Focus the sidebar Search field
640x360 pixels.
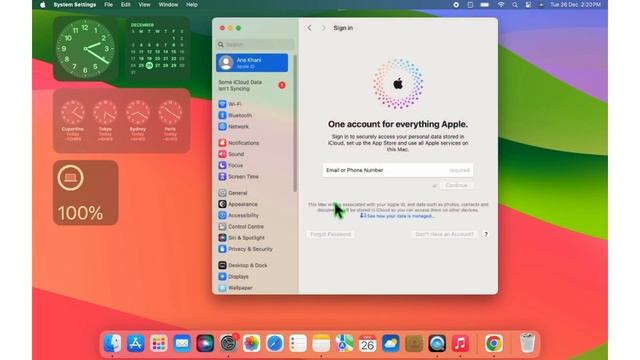point(255,44)
